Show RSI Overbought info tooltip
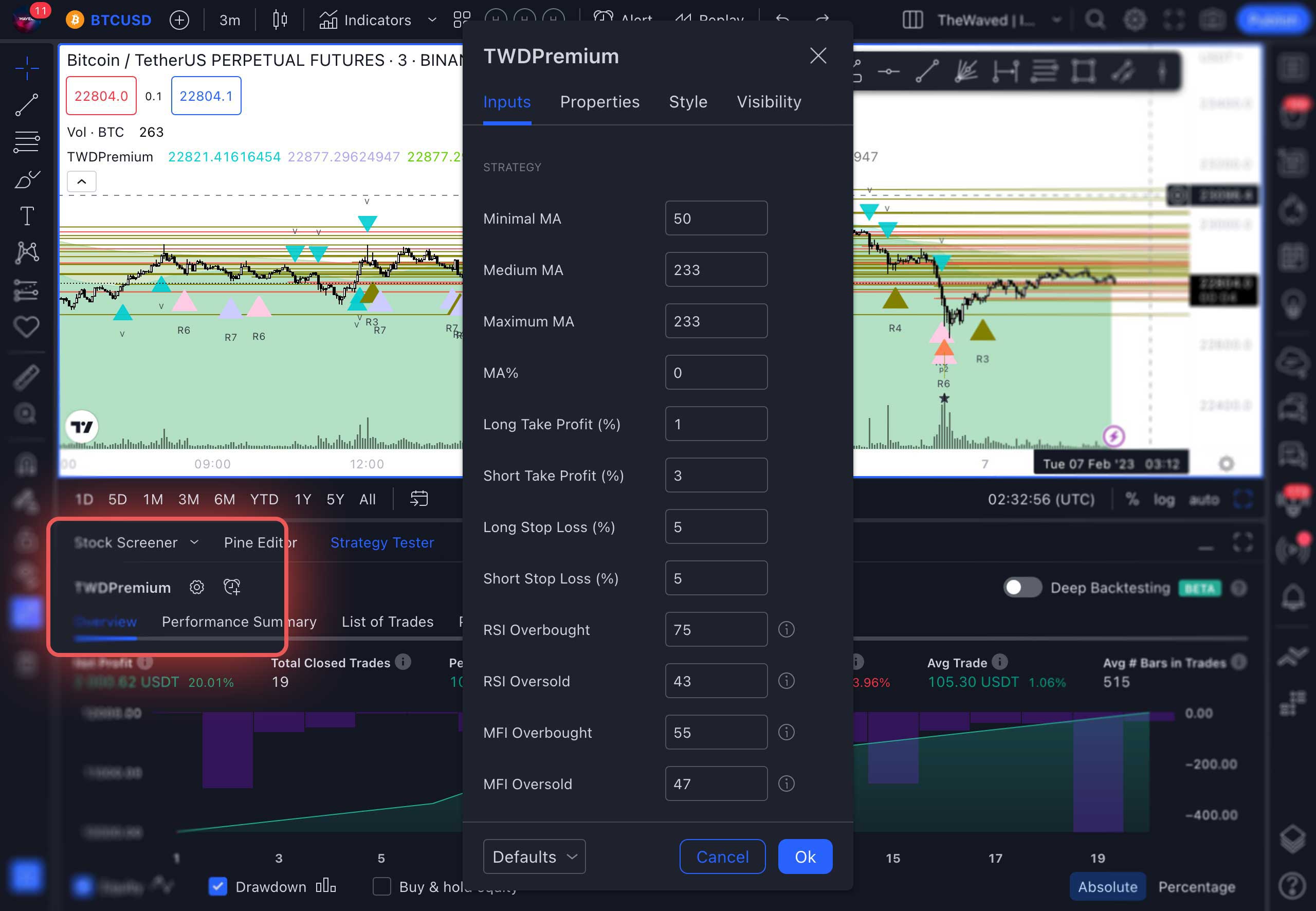 tap(787, 630)
